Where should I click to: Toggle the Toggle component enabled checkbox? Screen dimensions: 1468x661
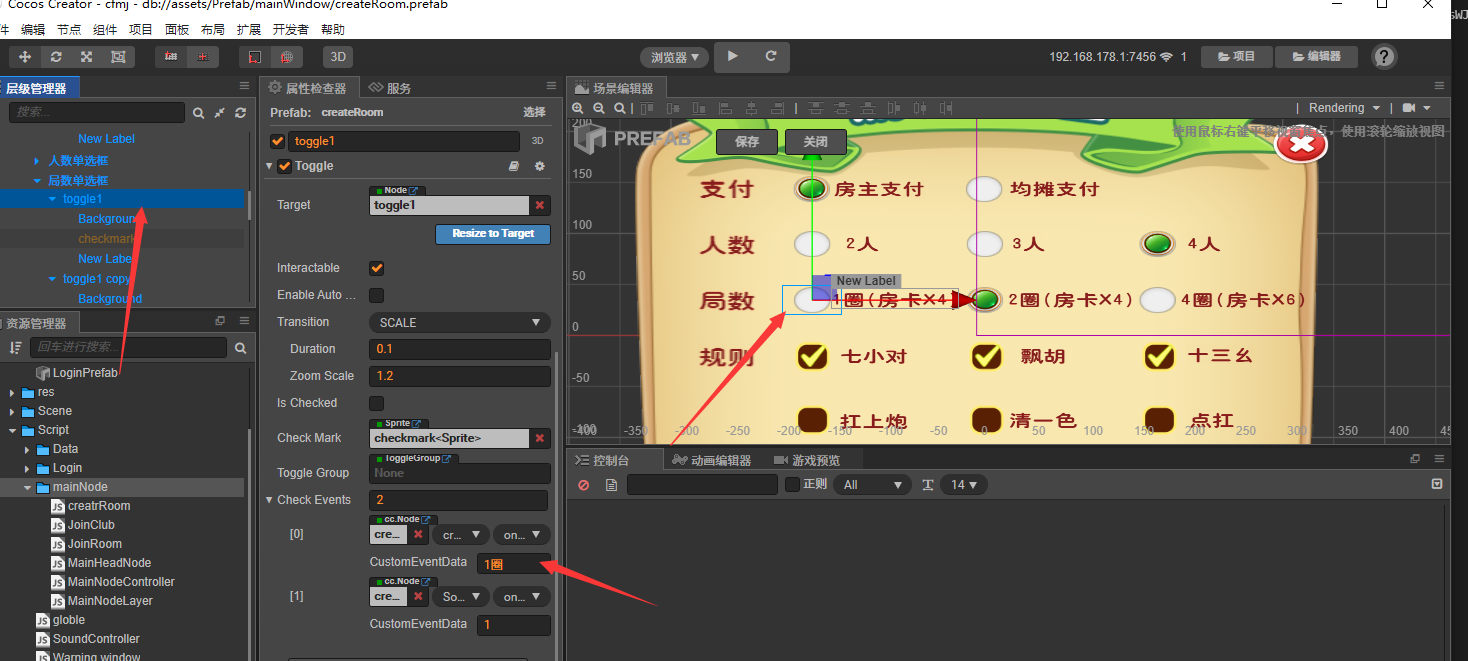pos(284,166)
